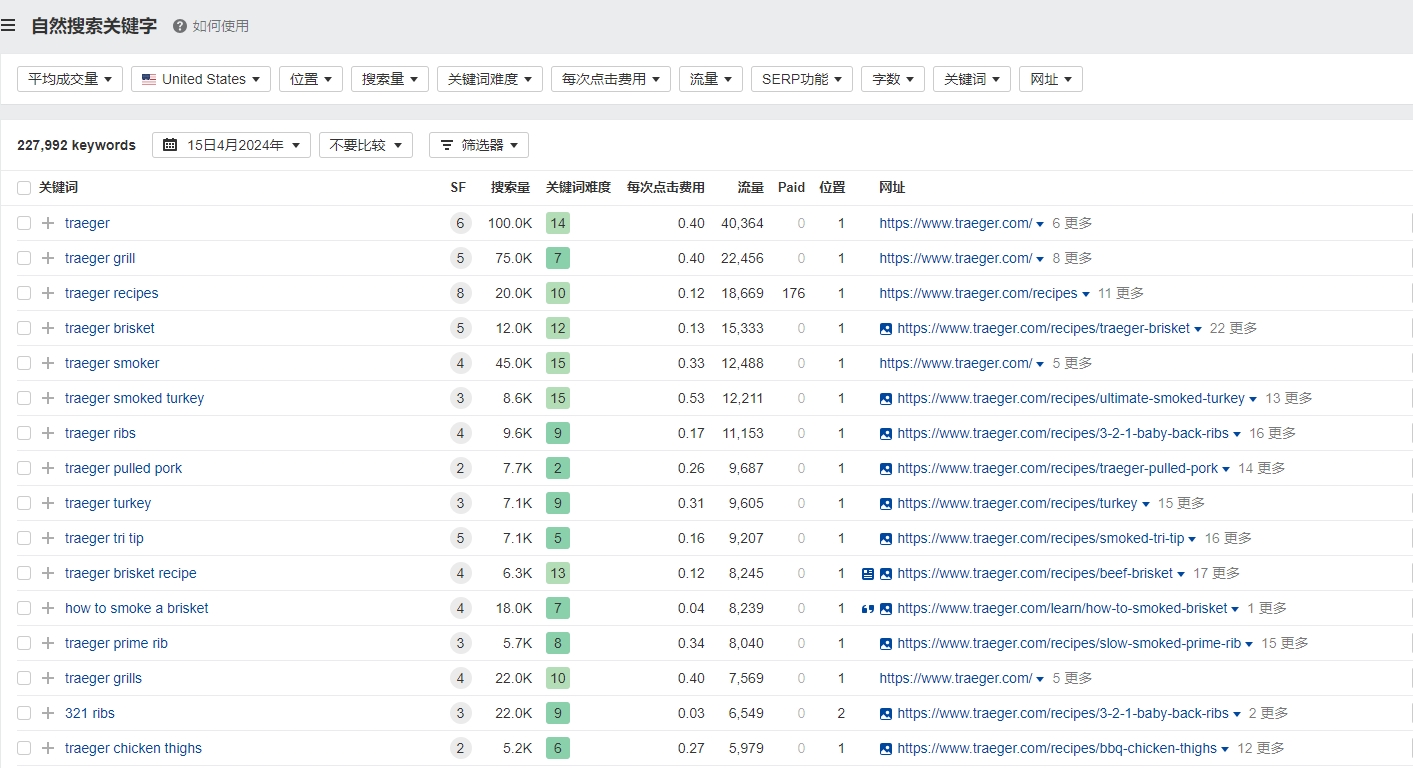The width and height of the screenshot is (1413, 768).
Task: Open the 筛选器 filters button
Action: (479, 145)
